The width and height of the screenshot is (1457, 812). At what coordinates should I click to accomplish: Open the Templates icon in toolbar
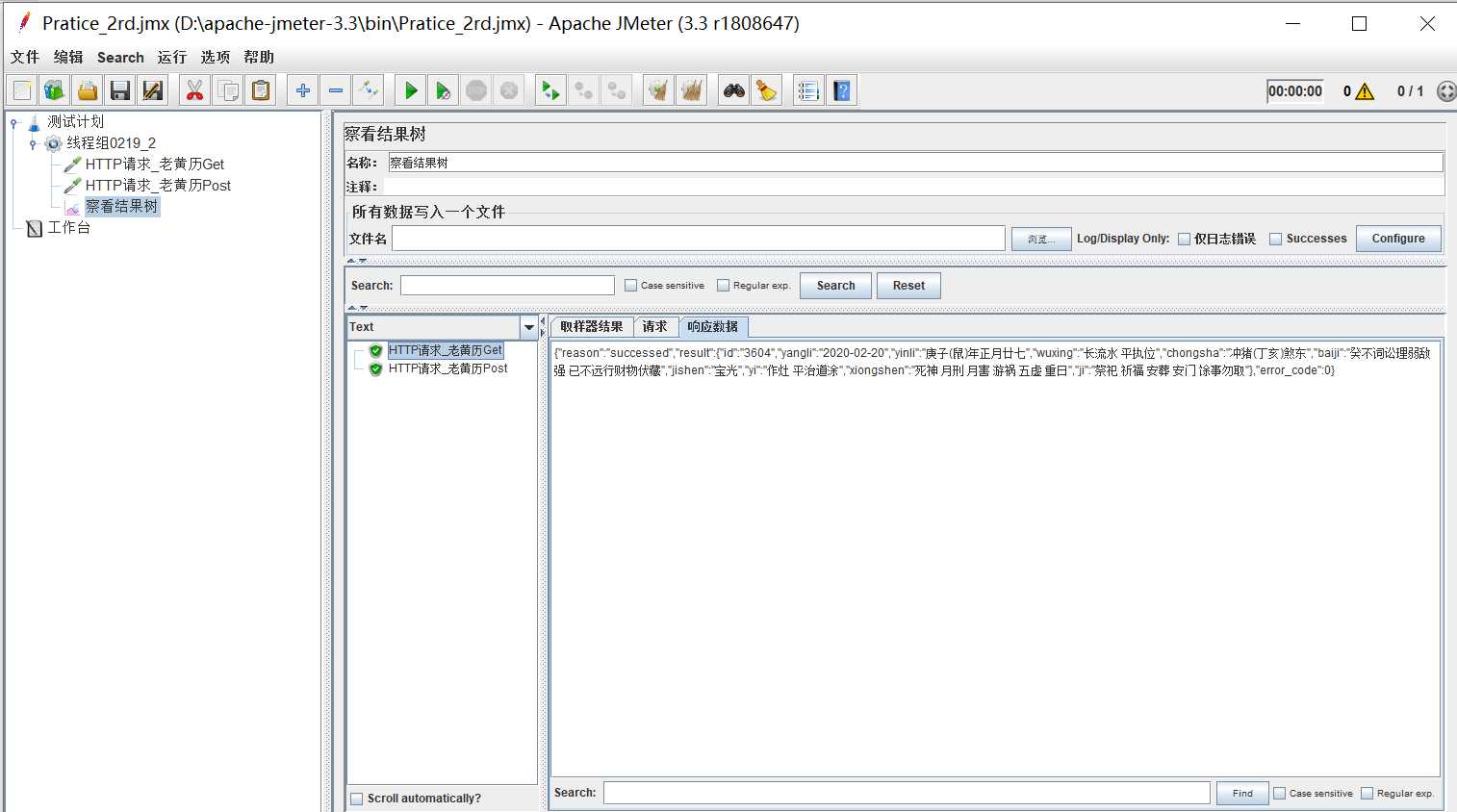click(55, 90)
